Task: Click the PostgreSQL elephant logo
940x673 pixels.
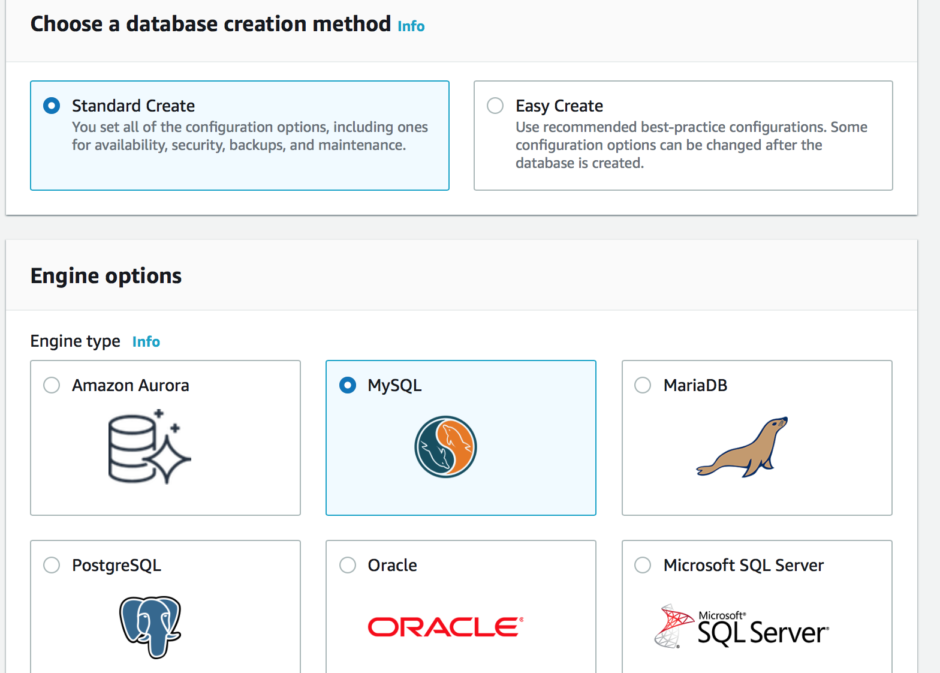Action: (150, 627)
